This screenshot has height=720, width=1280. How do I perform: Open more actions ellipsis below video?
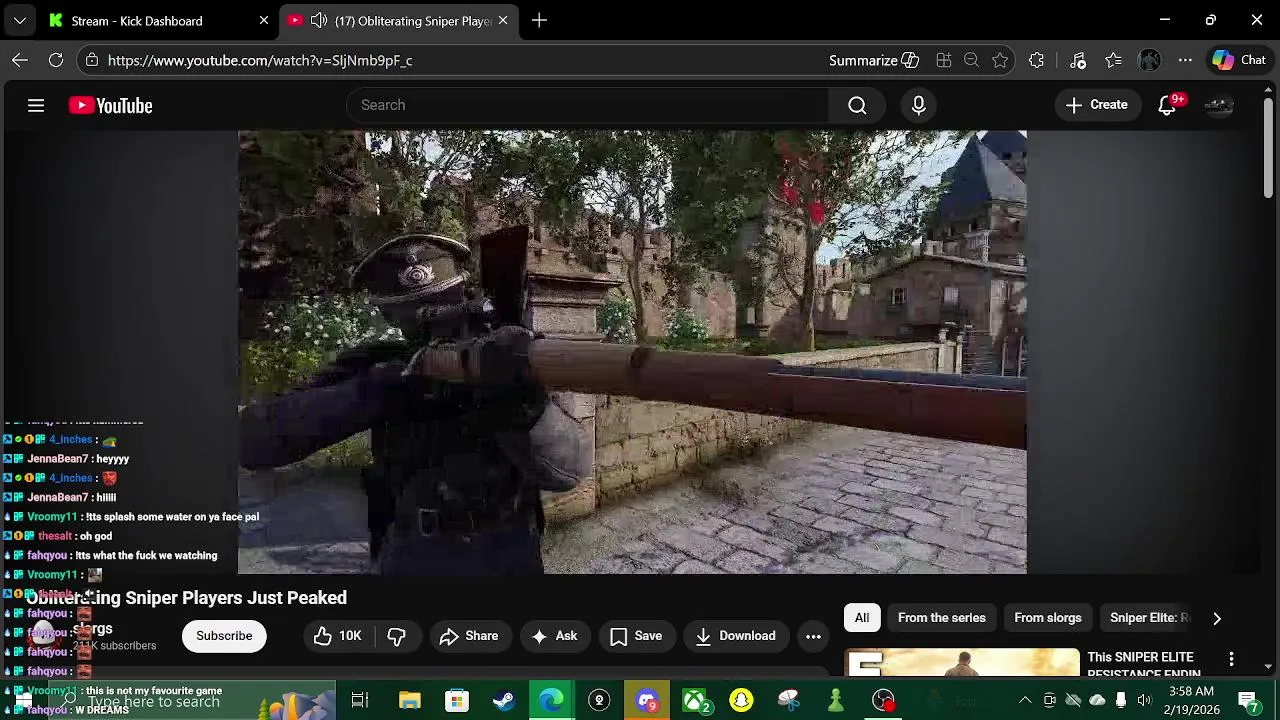pyautogui.click(x=813, y=636)
